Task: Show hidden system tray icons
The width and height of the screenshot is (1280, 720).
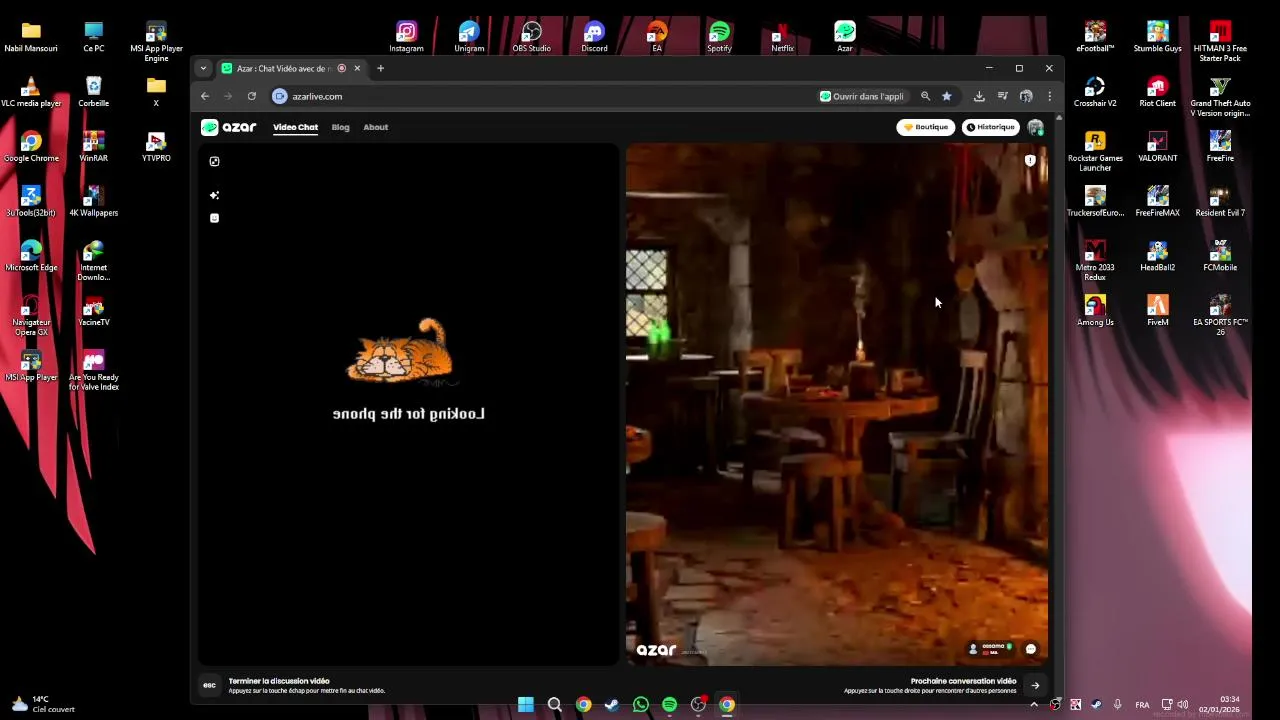Action: click(x=1034, y=705)
